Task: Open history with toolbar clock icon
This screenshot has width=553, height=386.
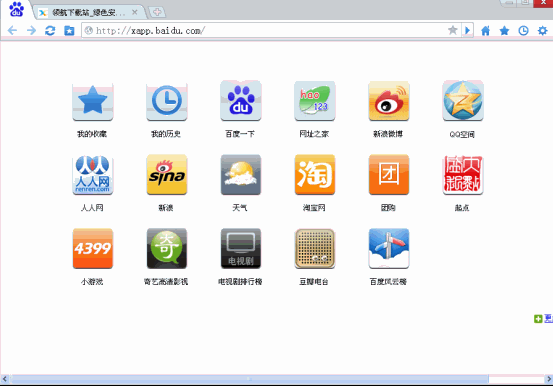Action: point(523,31)
